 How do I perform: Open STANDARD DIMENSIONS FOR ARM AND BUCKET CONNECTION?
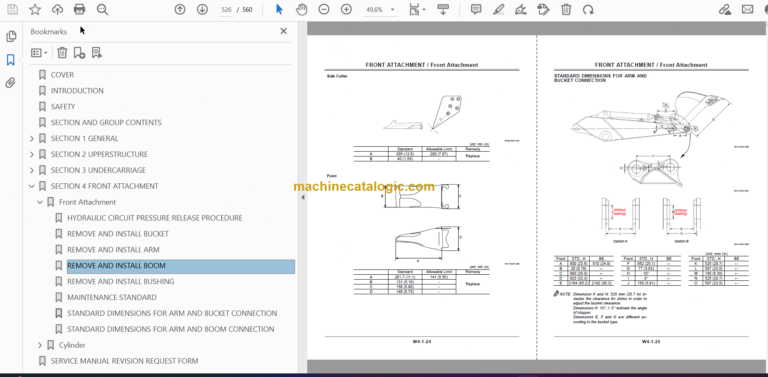click(172, 313)
